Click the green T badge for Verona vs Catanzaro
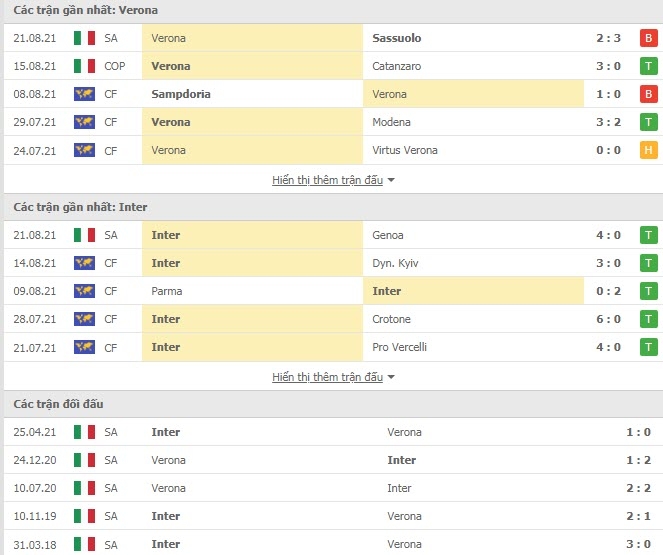663x555 pixels. [648, 66]
